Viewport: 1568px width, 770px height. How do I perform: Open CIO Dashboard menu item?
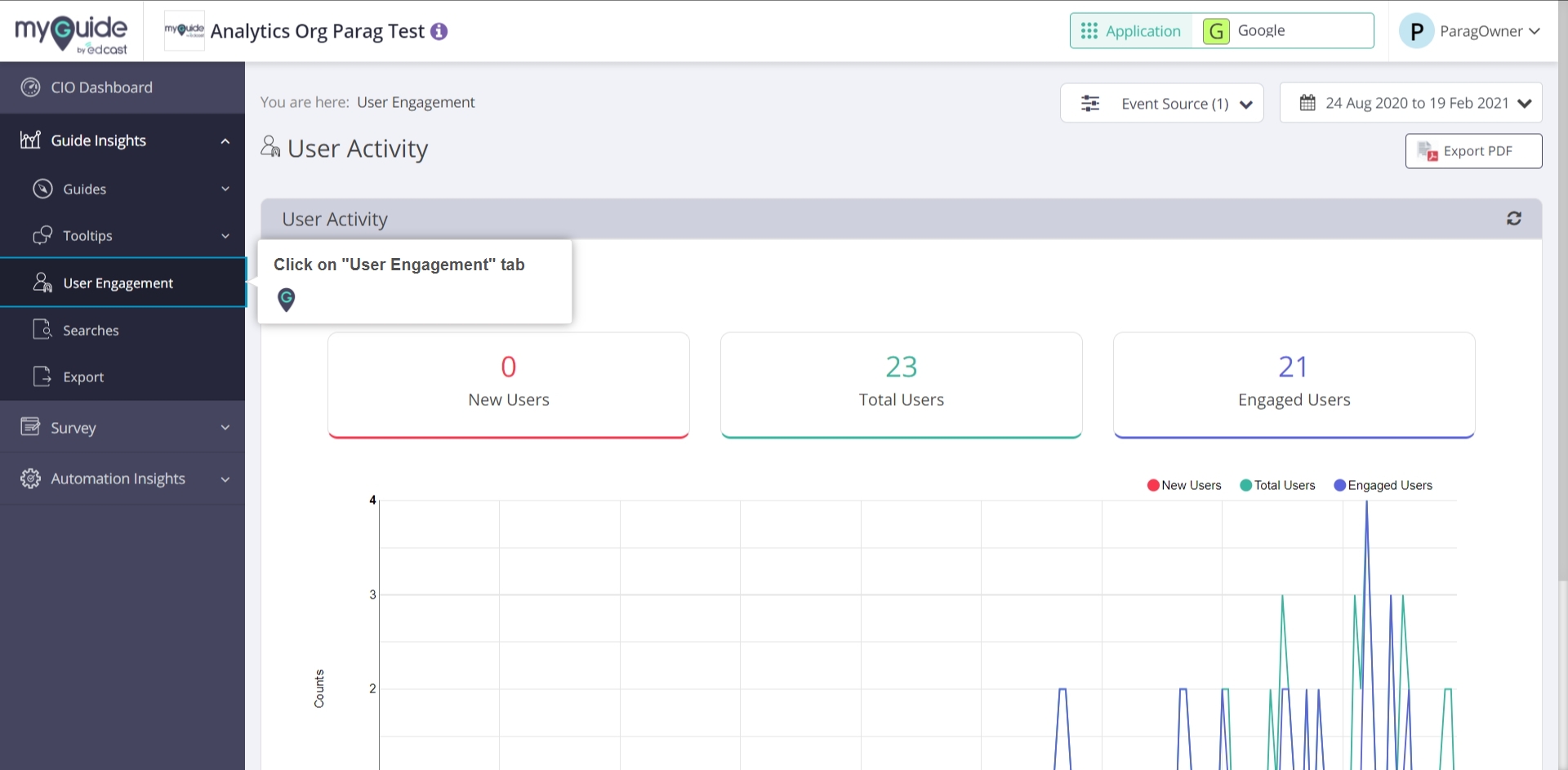122,87
